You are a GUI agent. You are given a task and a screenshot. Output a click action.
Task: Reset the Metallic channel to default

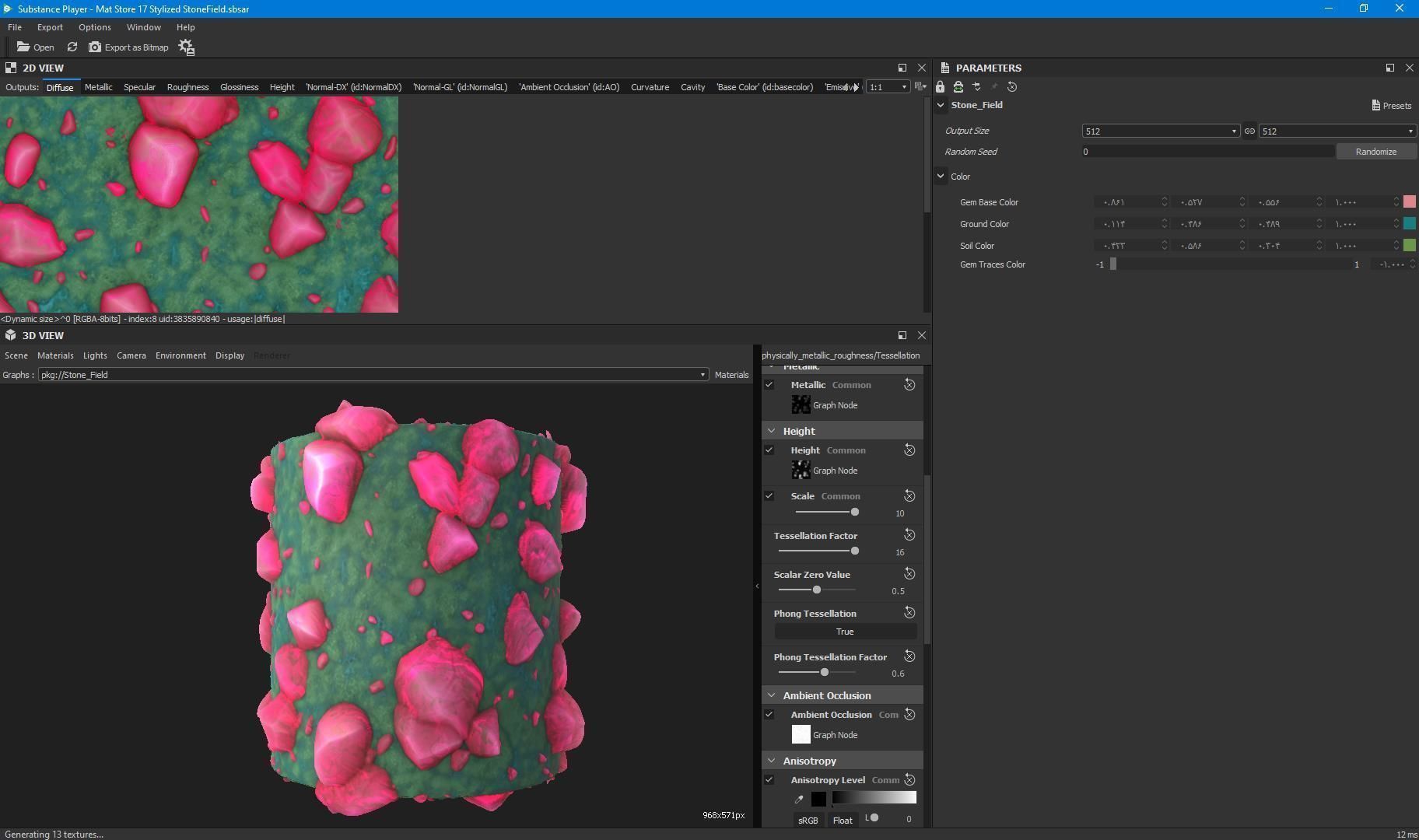coord(909,385)
